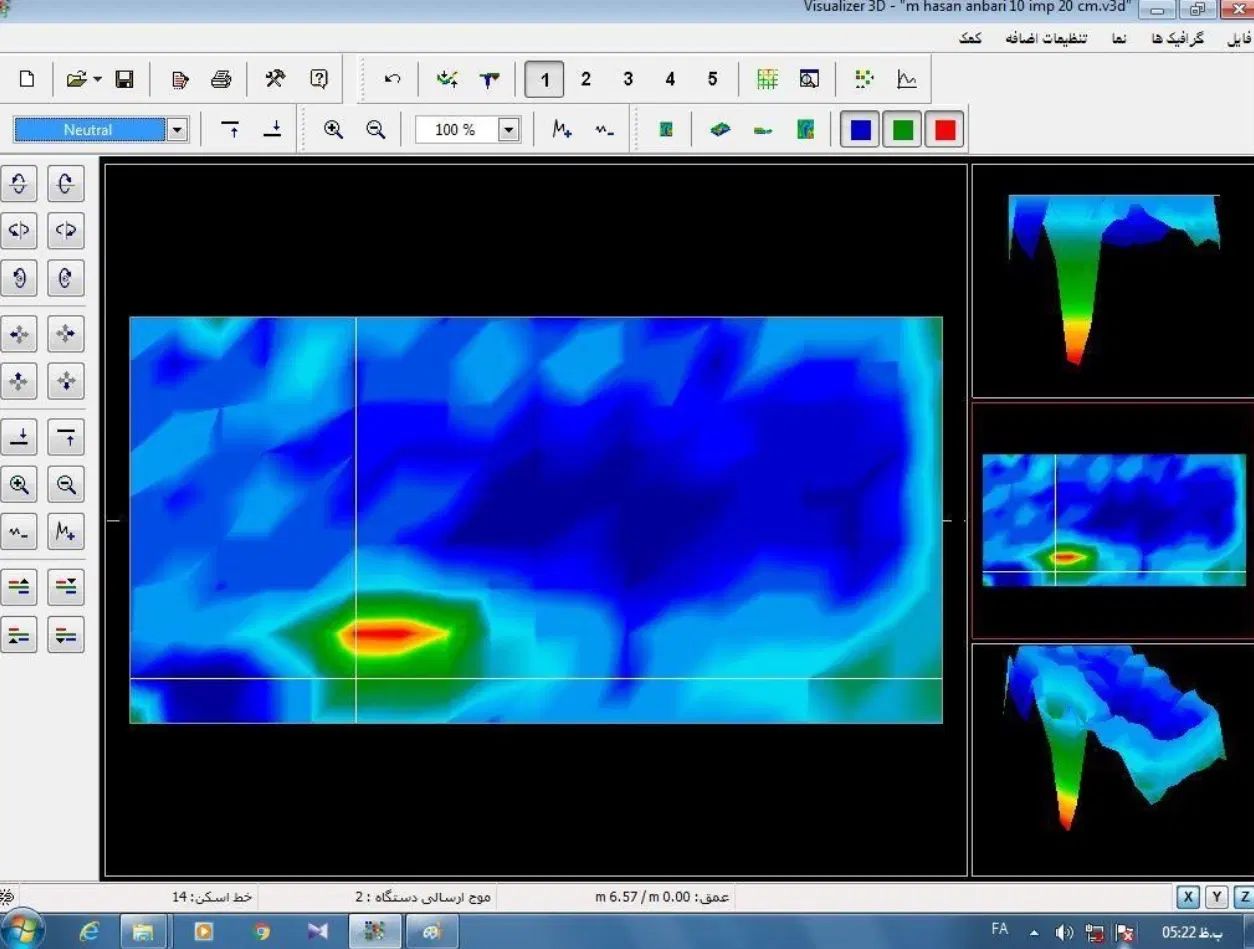Open a scan file with the folder icon

tap(76, 79)
